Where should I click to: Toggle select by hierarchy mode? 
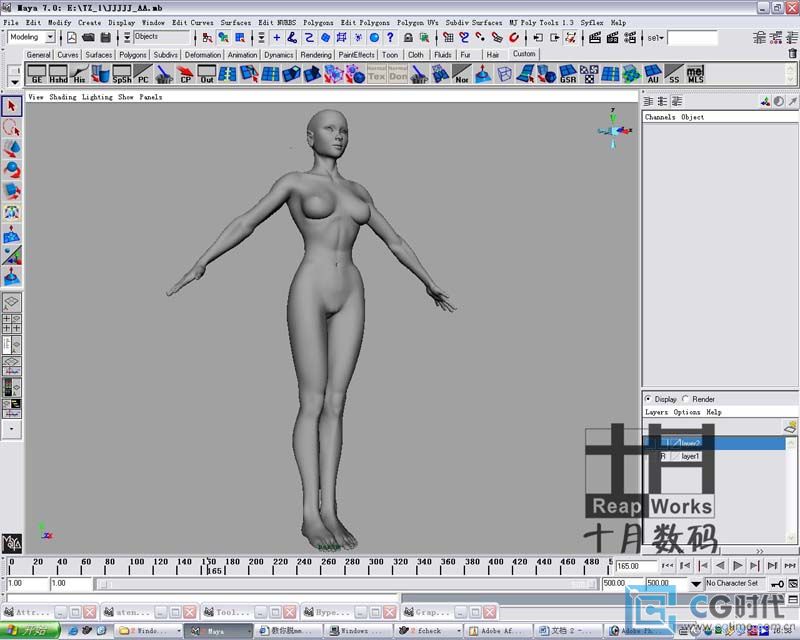[x=208, y=38]
